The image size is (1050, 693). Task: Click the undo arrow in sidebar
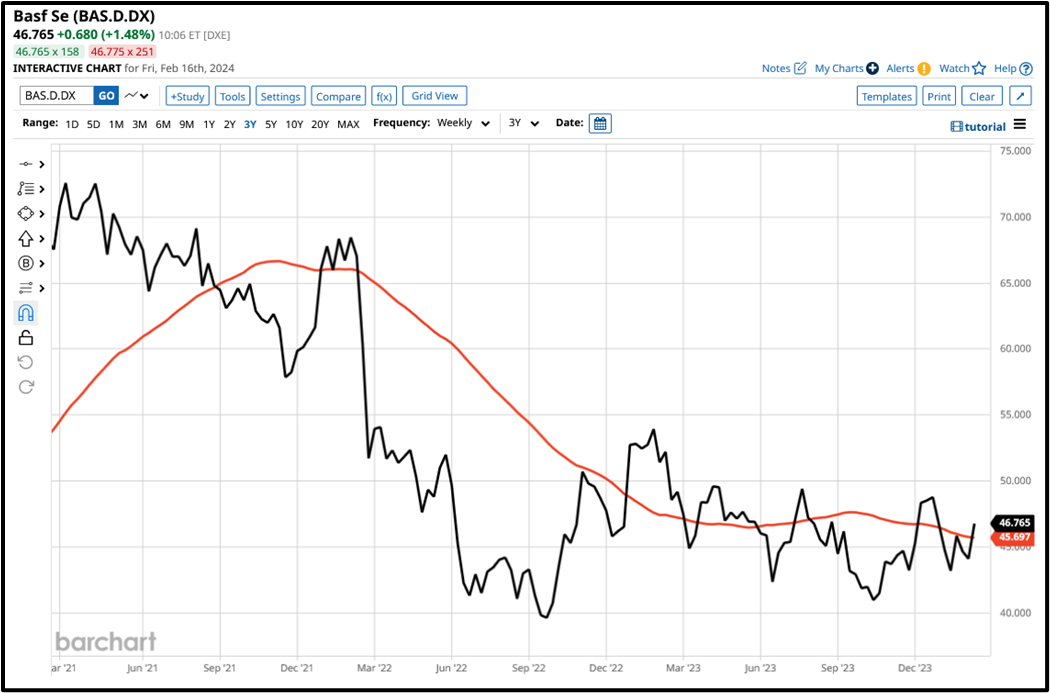click(25, 362)
